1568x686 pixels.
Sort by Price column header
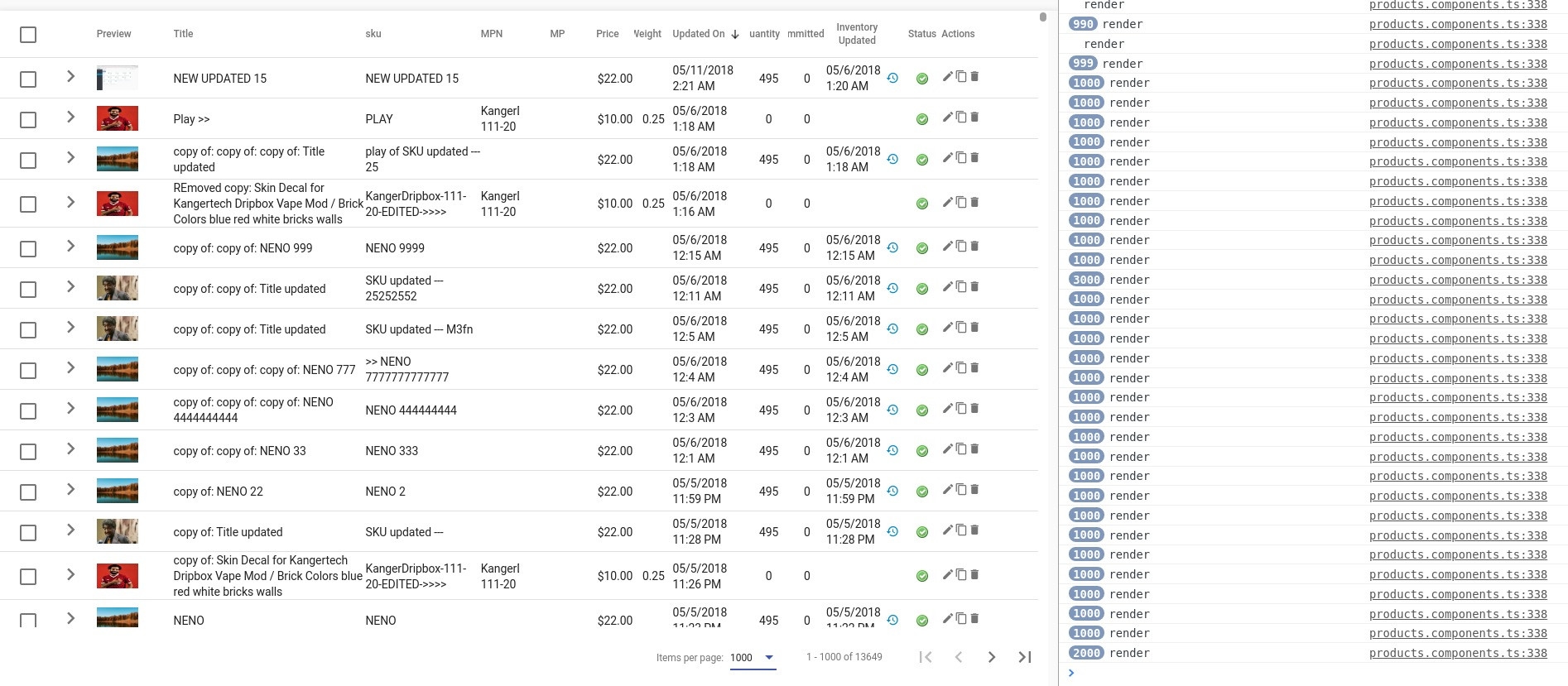click(607, 34)
